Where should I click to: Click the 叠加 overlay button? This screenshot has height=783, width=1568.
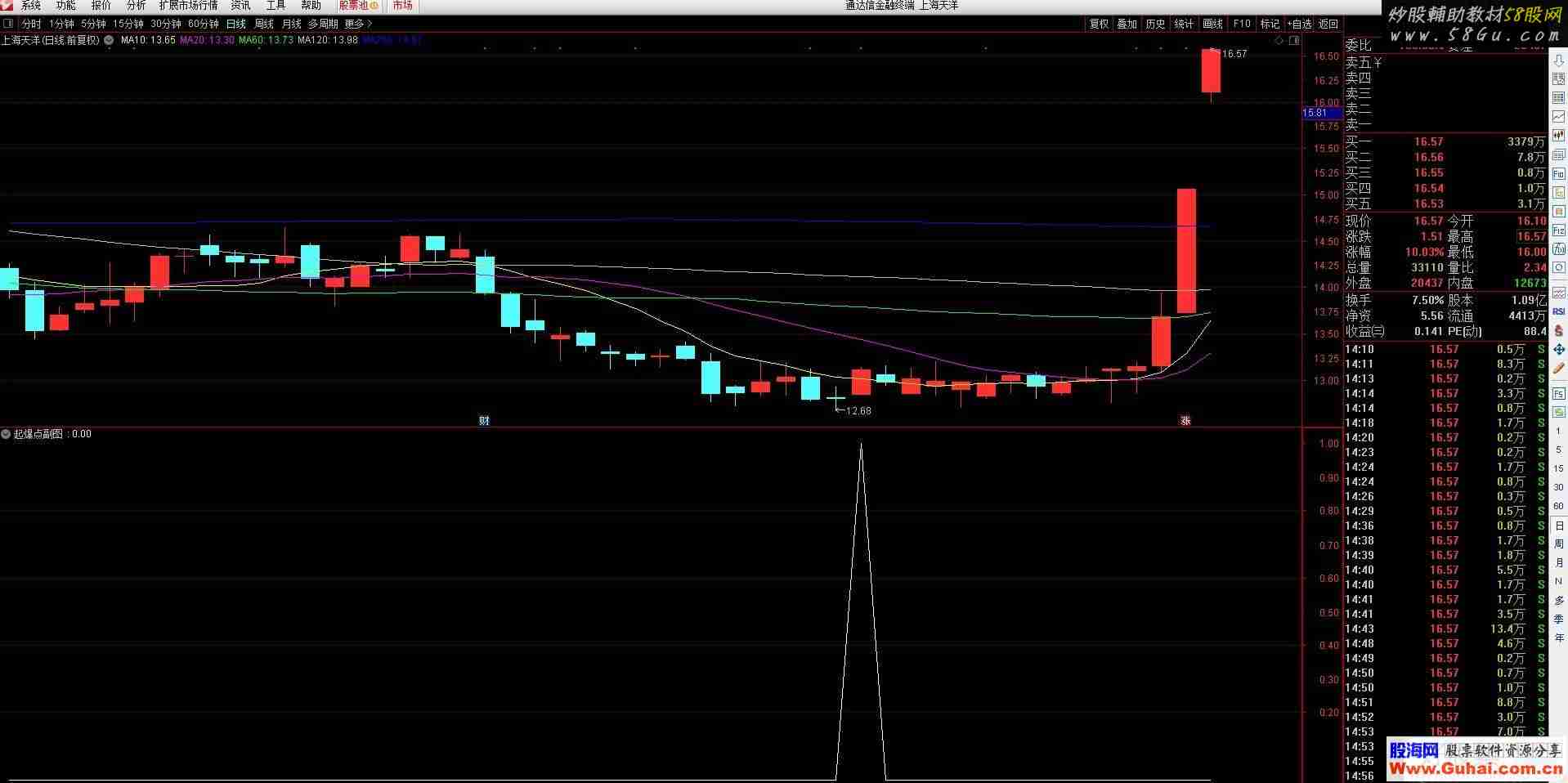click(x=1127, y=24)
